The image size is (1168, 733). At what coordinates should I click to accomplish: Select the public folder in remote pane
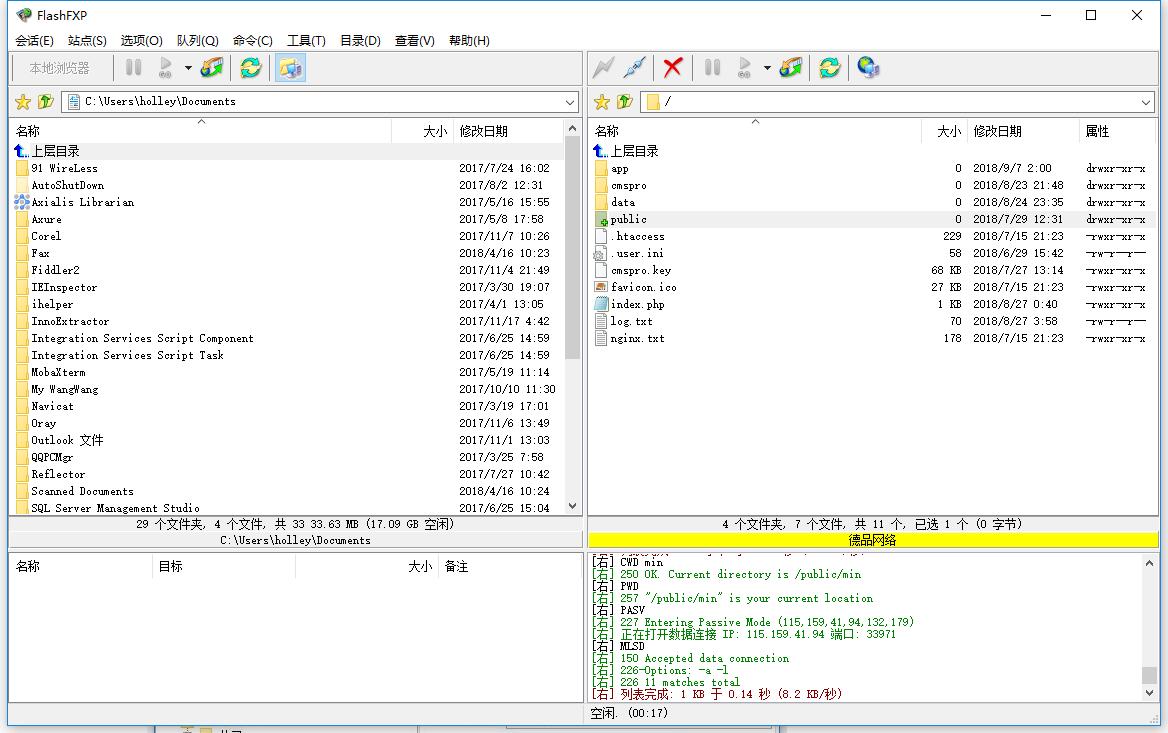[x=628, y=219]
